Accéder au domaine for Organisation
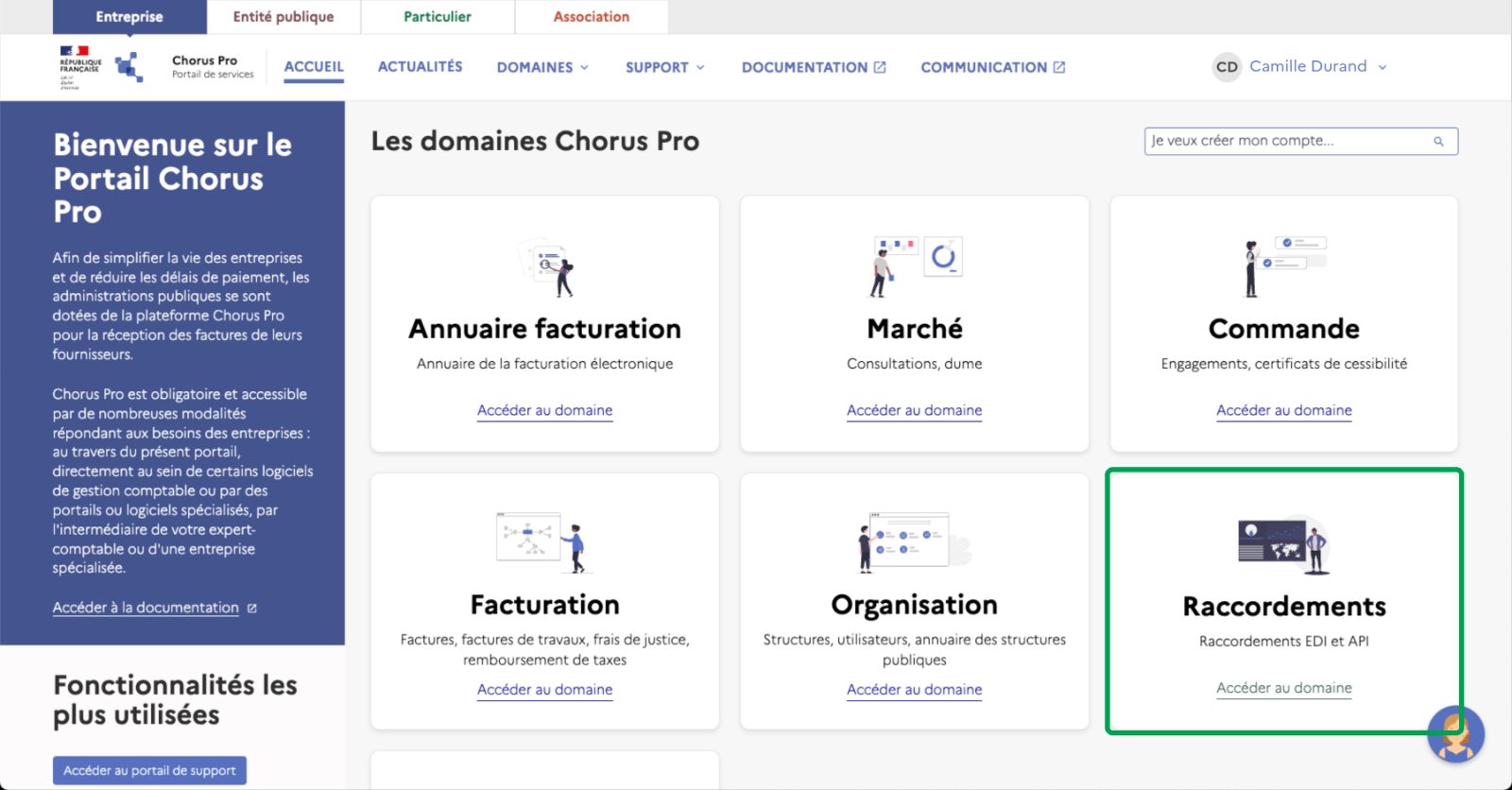The height and width of the screenshot is (790, 1512). [915, 690]
